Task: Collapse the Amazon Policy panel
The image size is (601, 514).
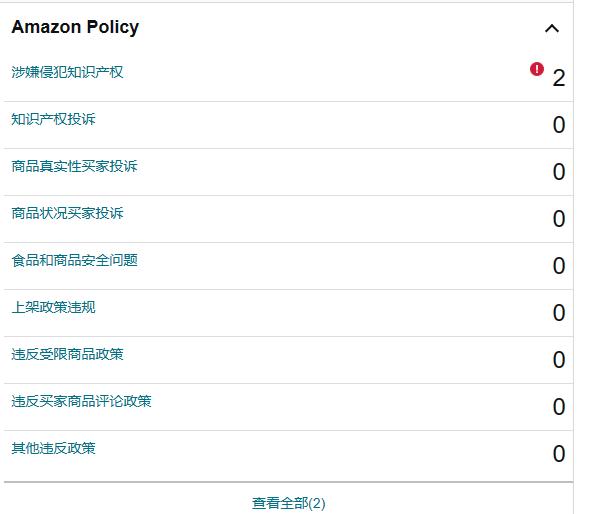Action: click(551, 29)
